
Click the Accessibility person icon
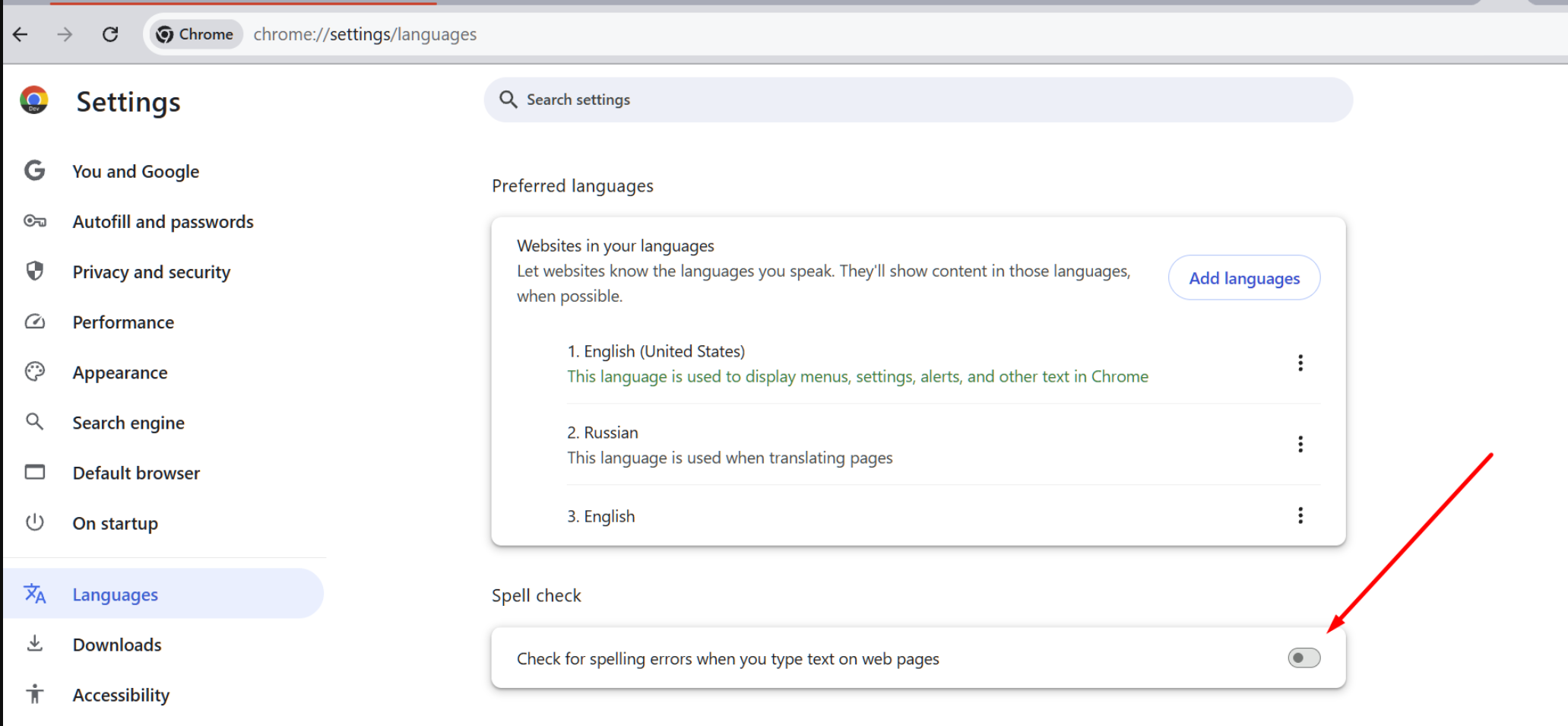click(34, 693)
